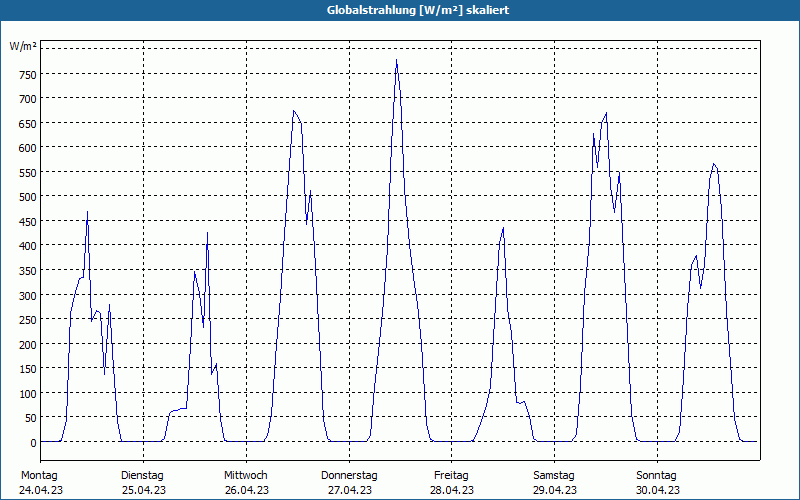Click the 'W/m²' axis unit label
The image size is (800, 500).
23,46
